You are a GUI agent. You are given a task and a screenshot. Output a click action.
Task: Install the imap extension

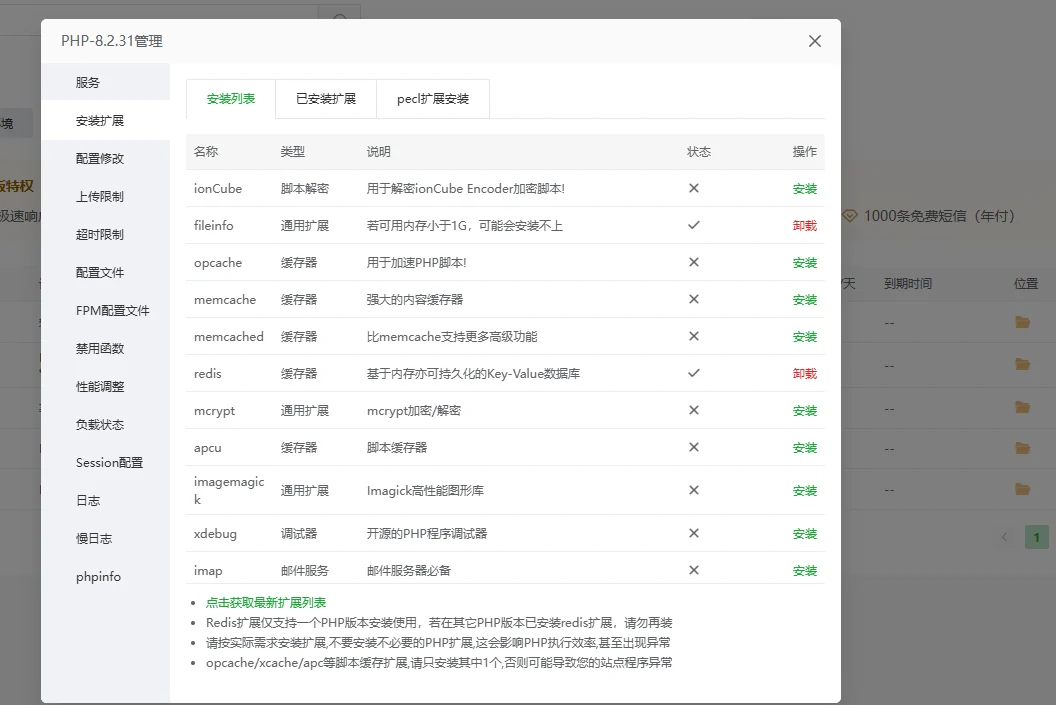coord(804,571)
